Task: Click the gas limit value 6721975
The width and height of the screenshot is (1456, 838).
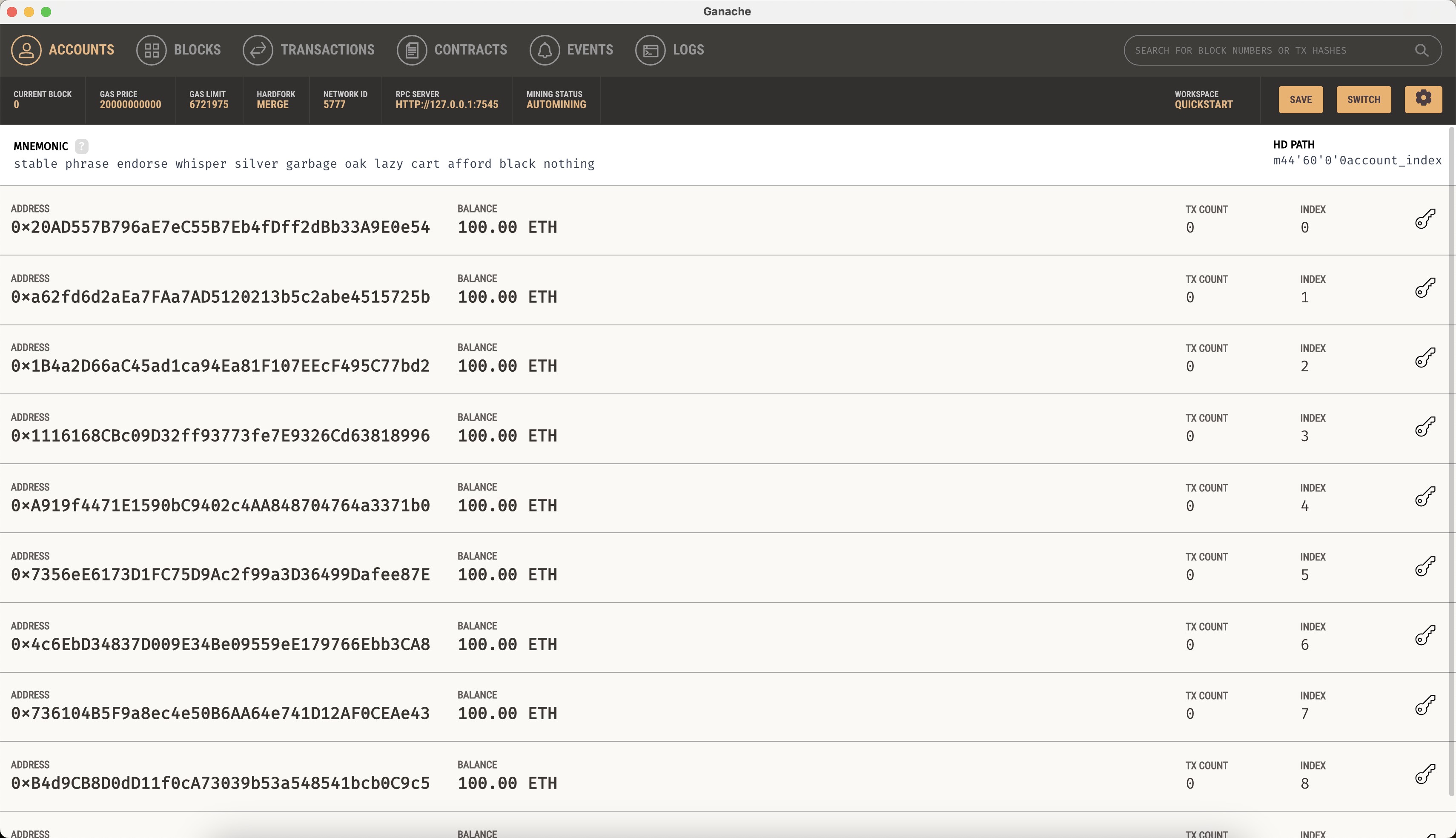Action: pyautogui.click(x=209, y=105)
